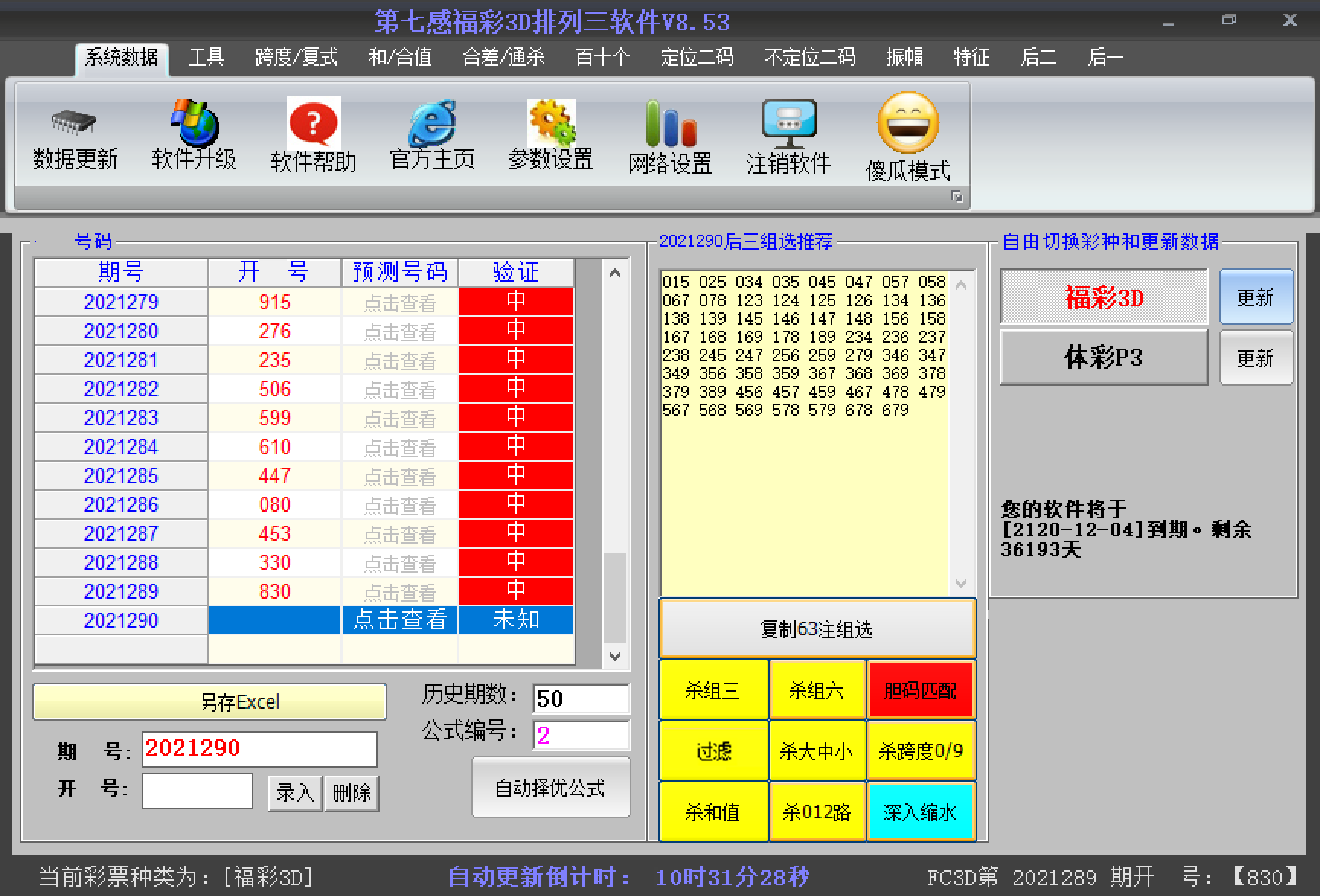1320x896 pixels.
Task: Click red 胆码匹配 button
Action: [921, 690]
